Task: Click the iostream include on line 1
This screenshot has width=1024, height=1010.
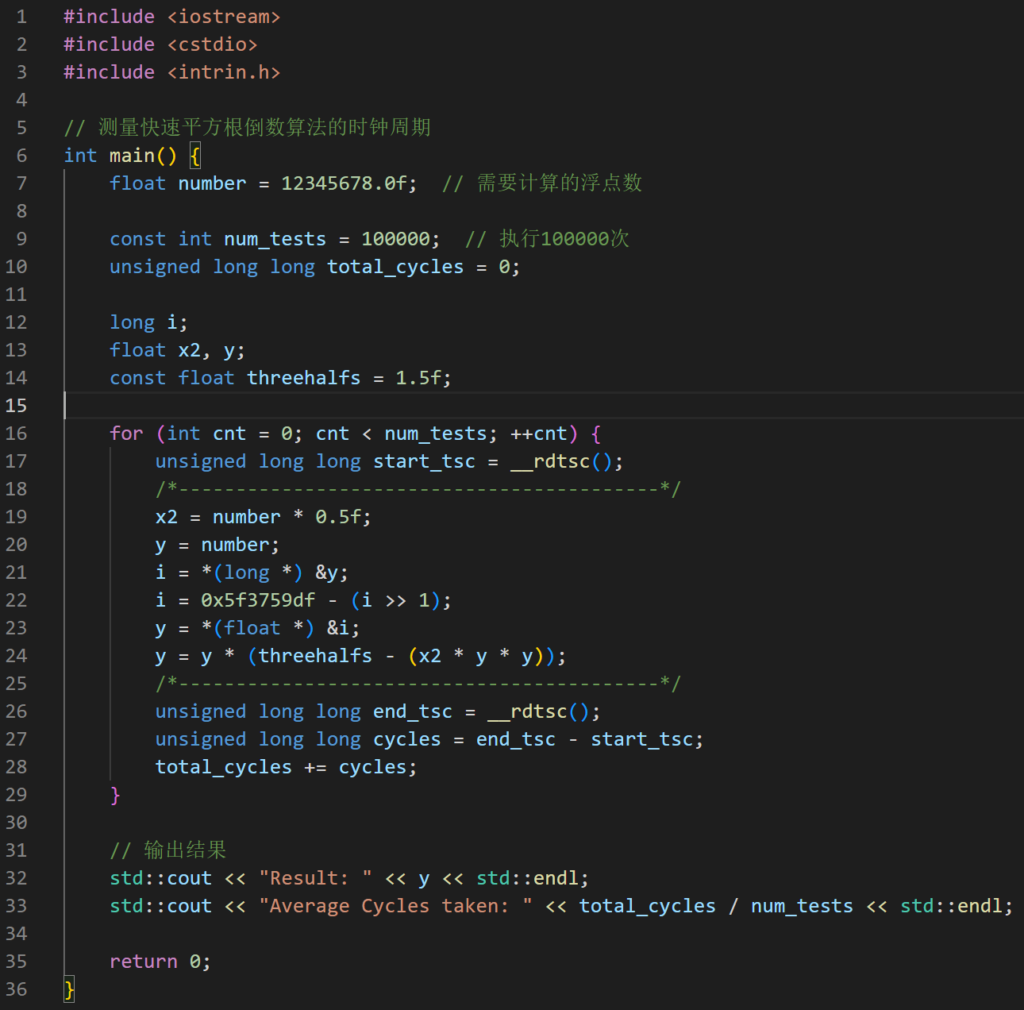Action: 224,17
